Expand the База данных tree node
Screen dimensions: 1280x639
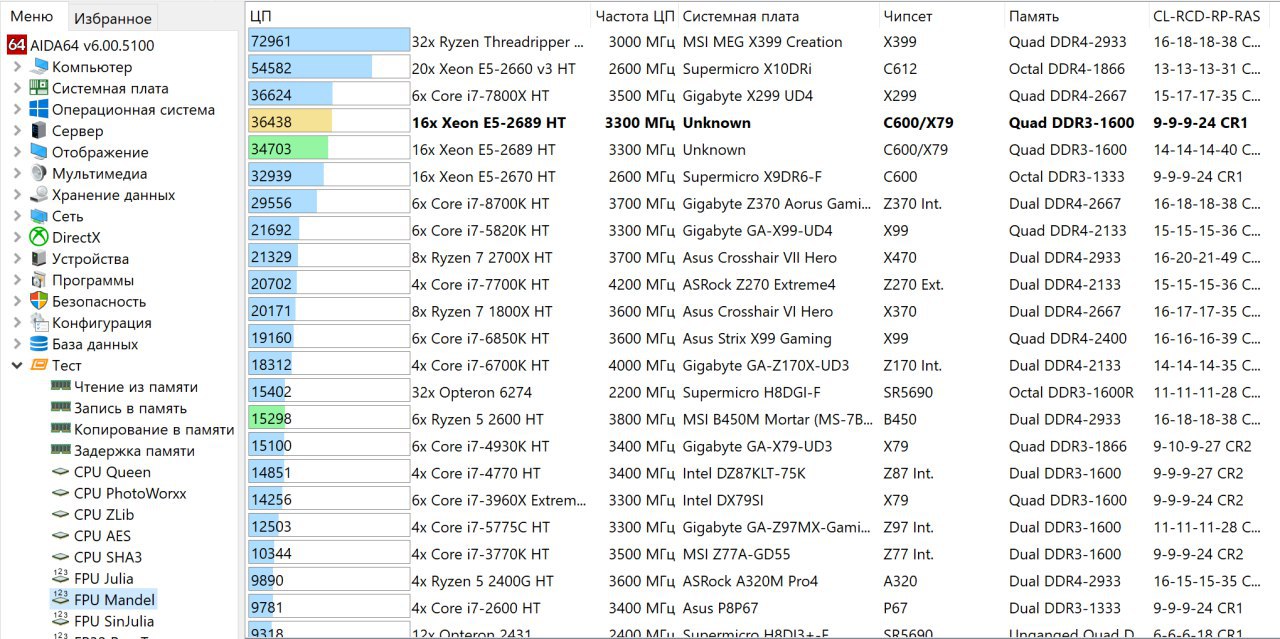pos(17,344)
